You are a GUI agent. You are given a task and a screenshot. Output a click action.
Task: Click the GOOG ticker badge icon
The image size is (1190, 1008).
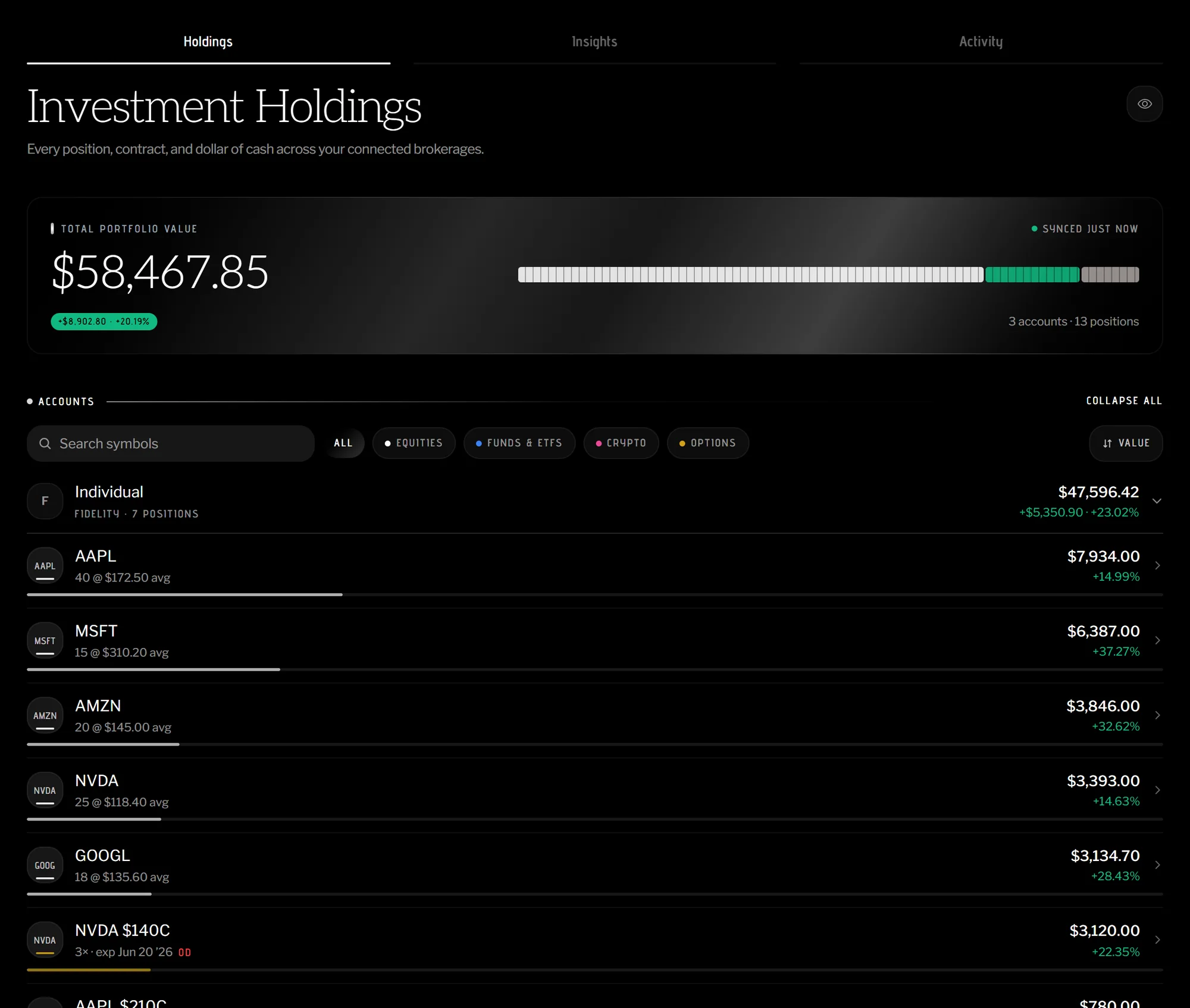[45, 865]
